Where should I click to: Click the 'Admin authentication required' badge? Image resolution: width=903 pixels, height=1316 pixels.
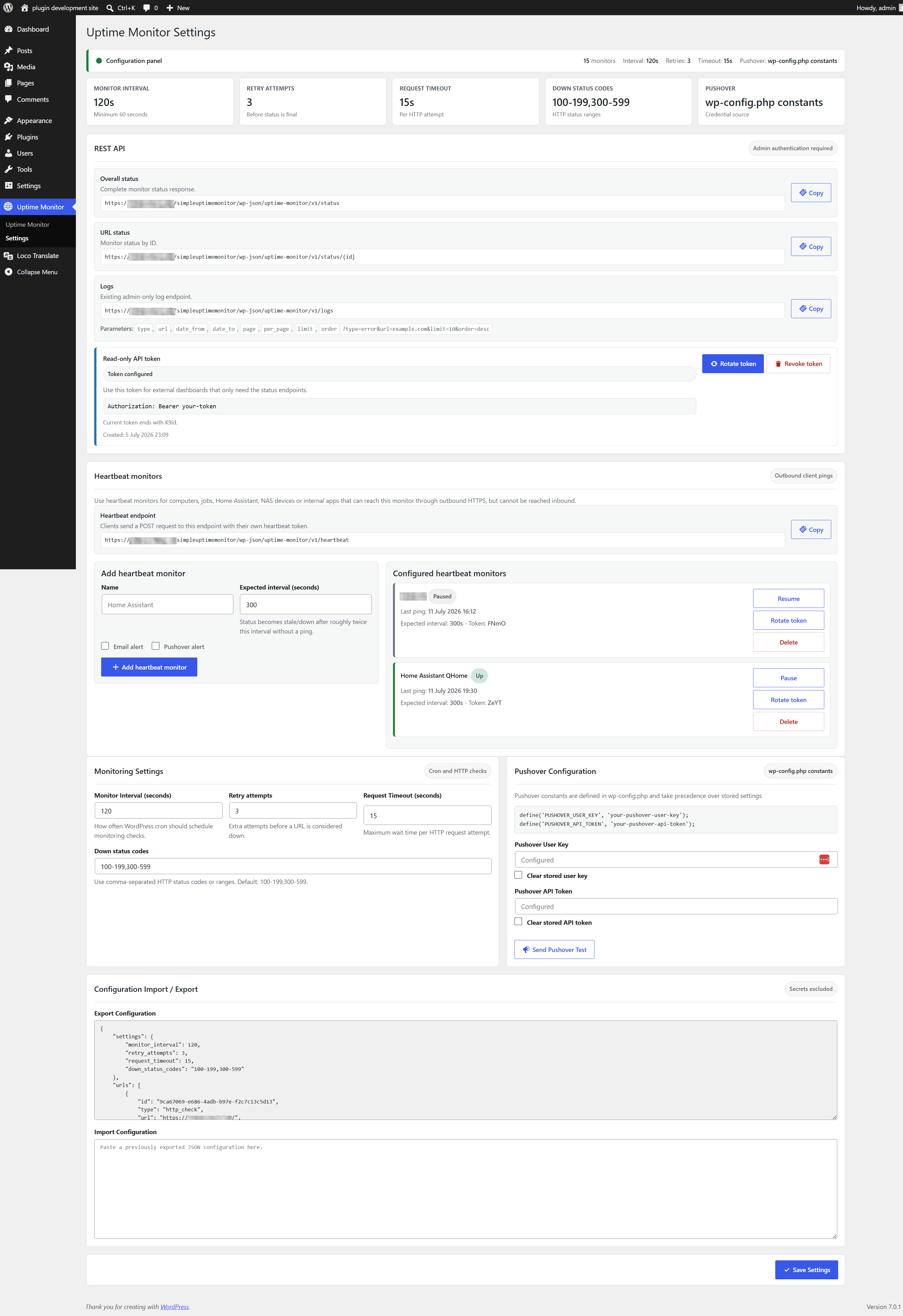click(x=793, y=148)
